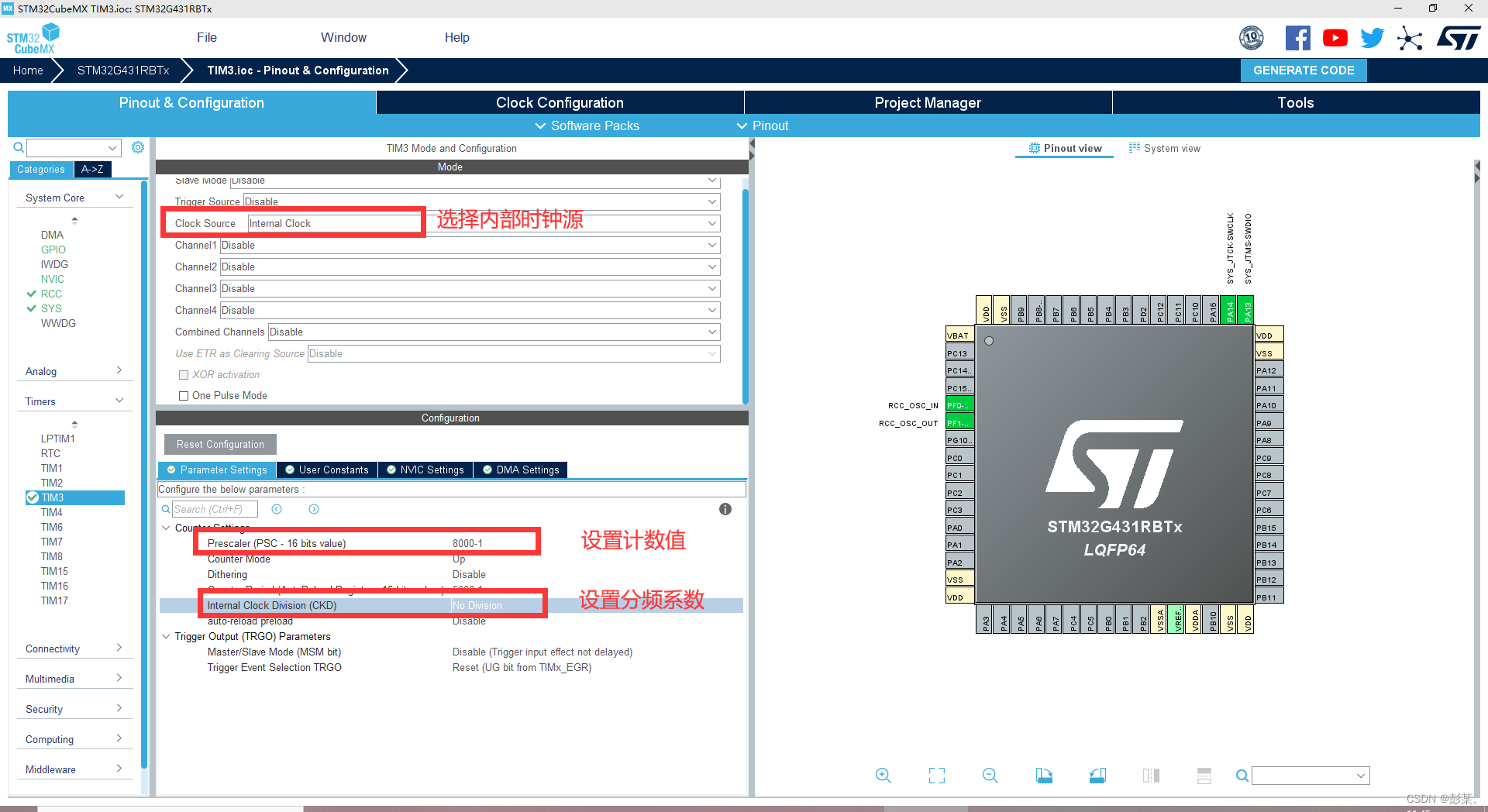Zoom in on the chip pinout

(x=883, y=776)
